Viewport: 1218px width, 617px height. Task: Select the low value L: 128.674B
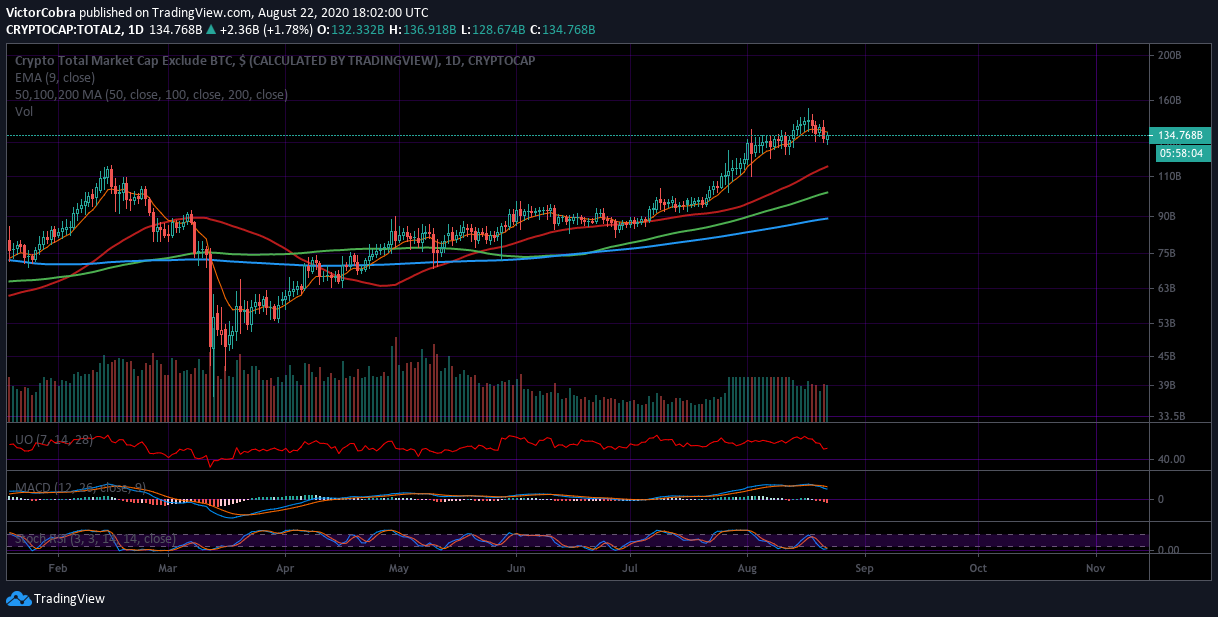coord(493,29)
